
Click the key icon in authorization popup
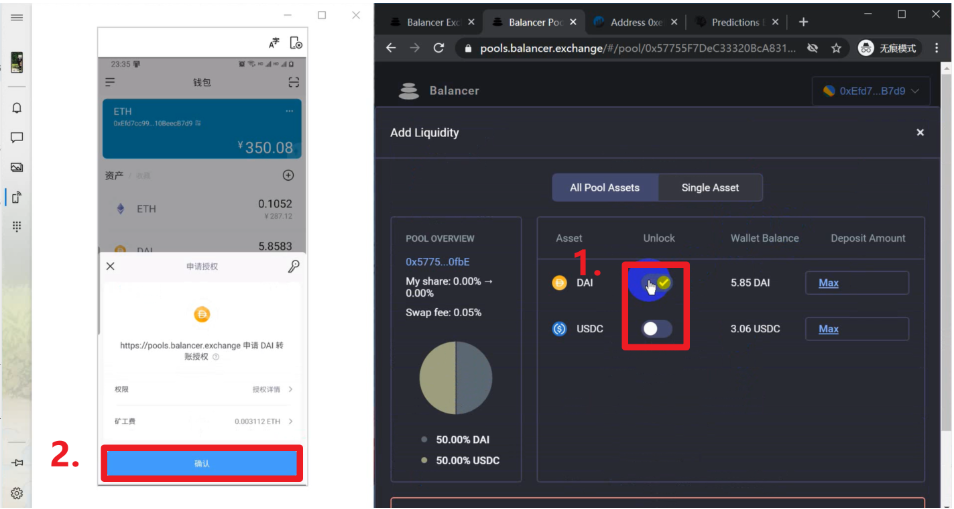point(293,267)
